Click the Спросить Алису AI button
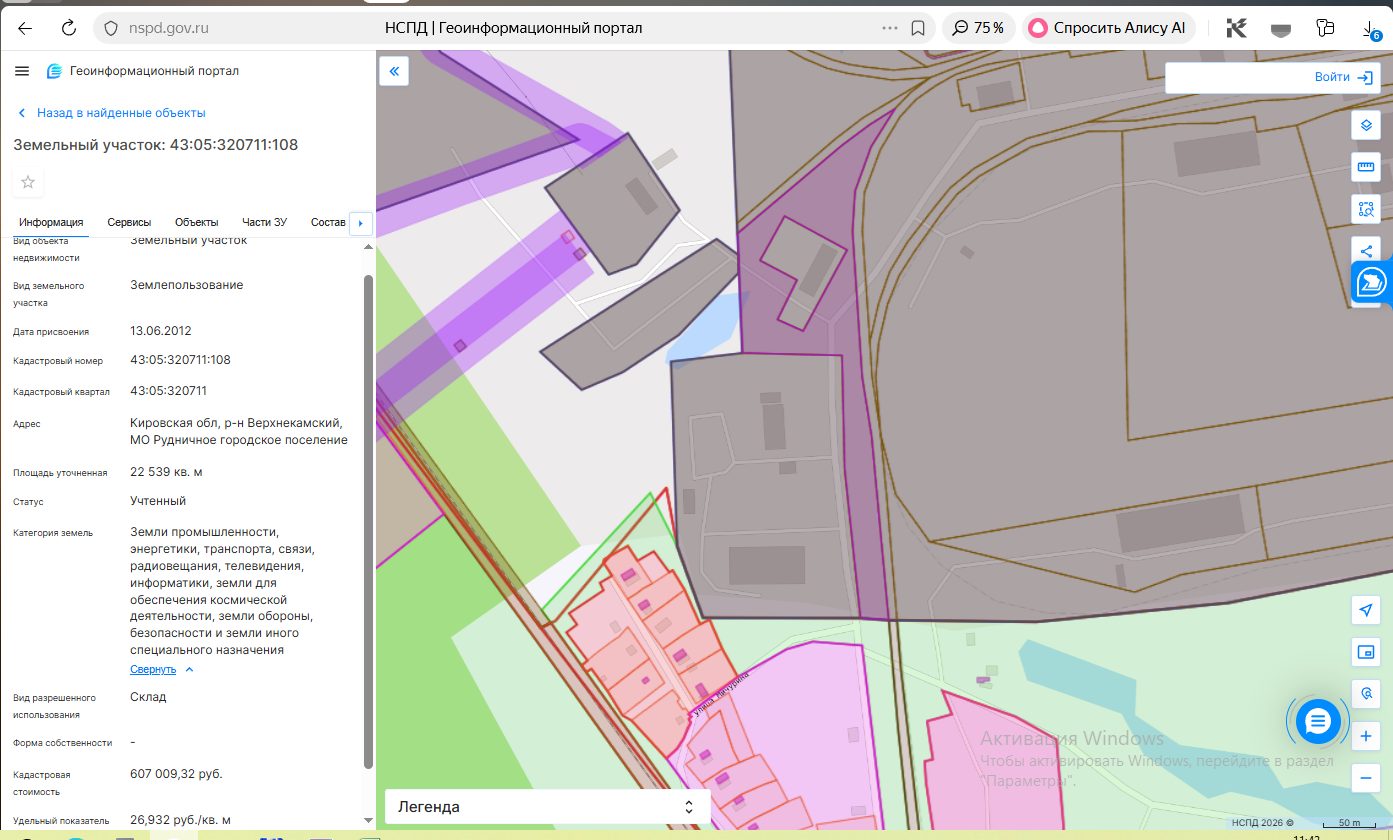 [x=1108, y=28]
